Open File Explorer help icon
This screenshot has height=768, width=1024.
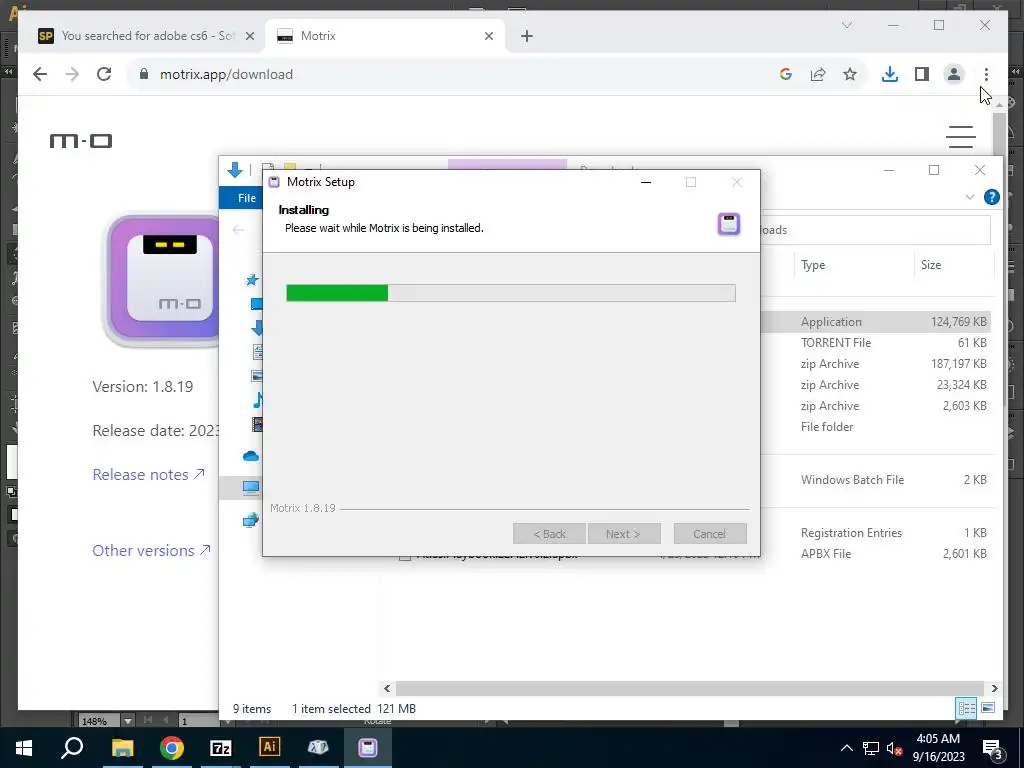(x=991, y=197)
